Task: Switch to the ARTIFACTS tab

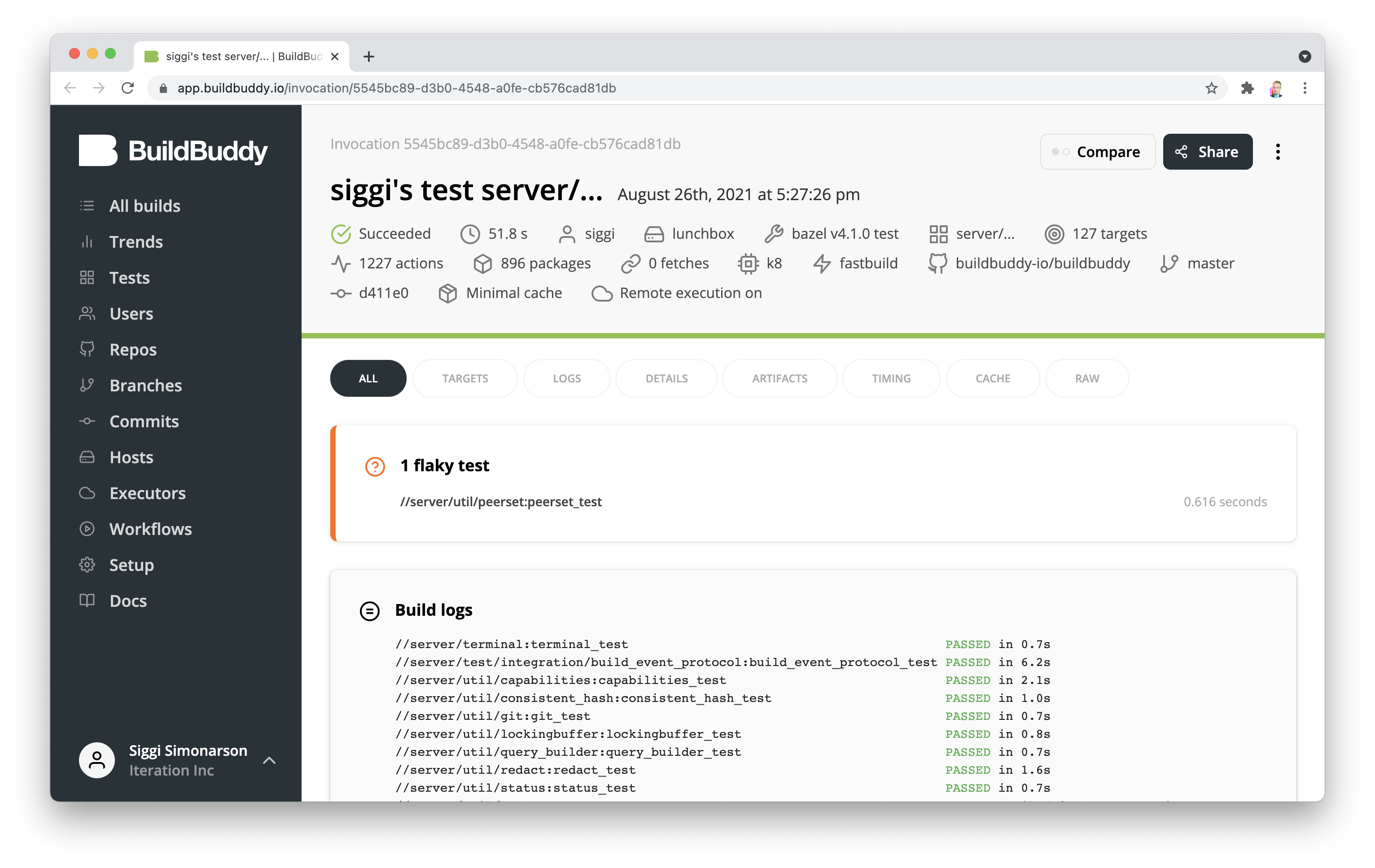Action: [x=779, y=378]
